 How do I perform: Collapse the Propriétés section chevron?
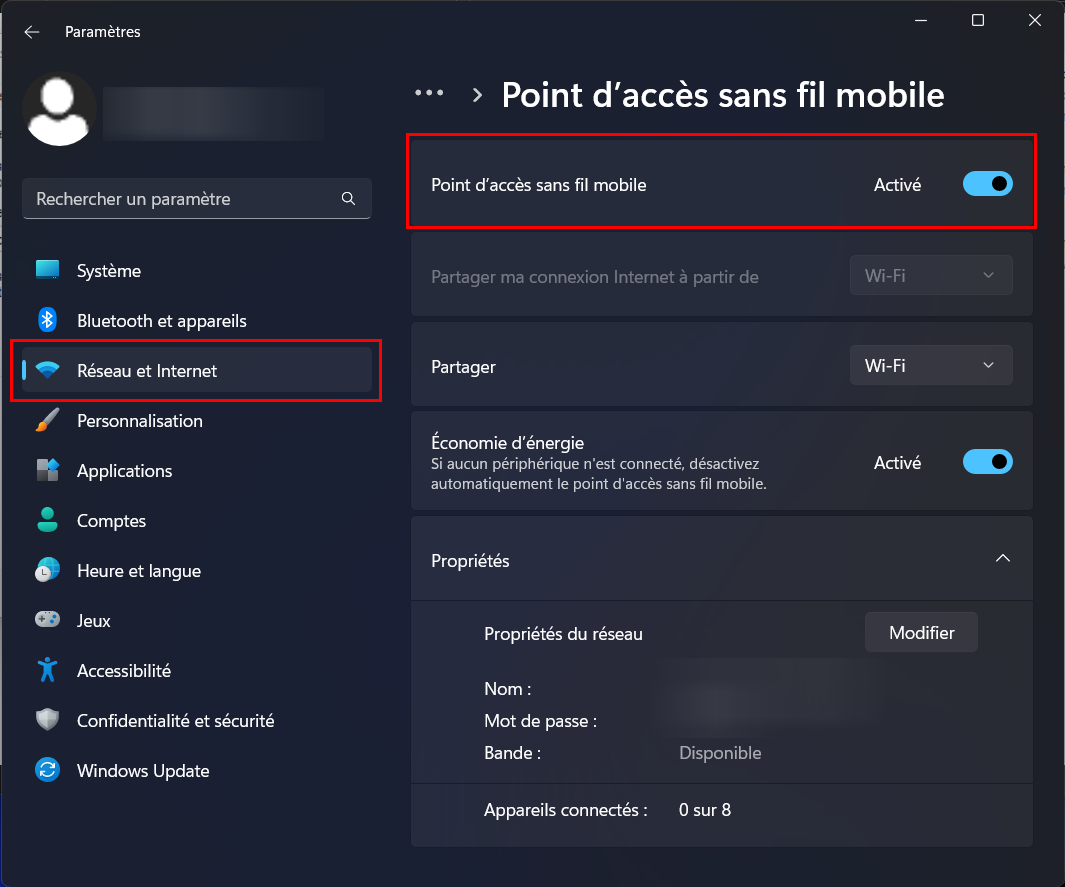[1002, 558]
